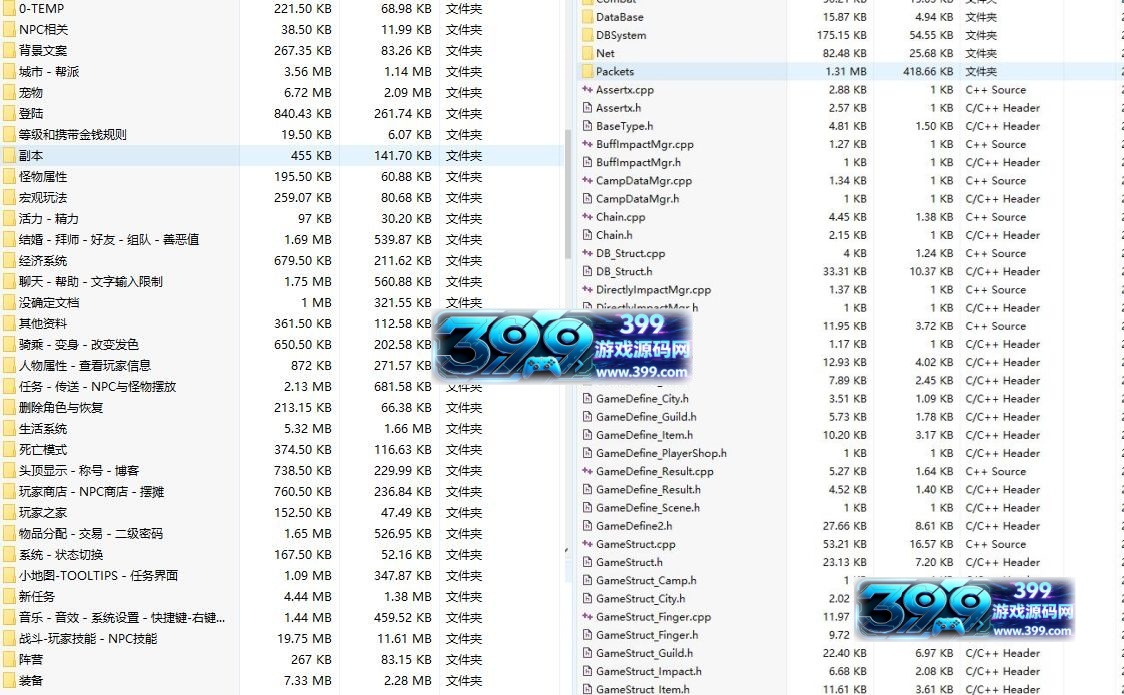Select the 活力 - 精力 folder
The height and width of the screenshot is (695, 1124).
coord(49,219)
